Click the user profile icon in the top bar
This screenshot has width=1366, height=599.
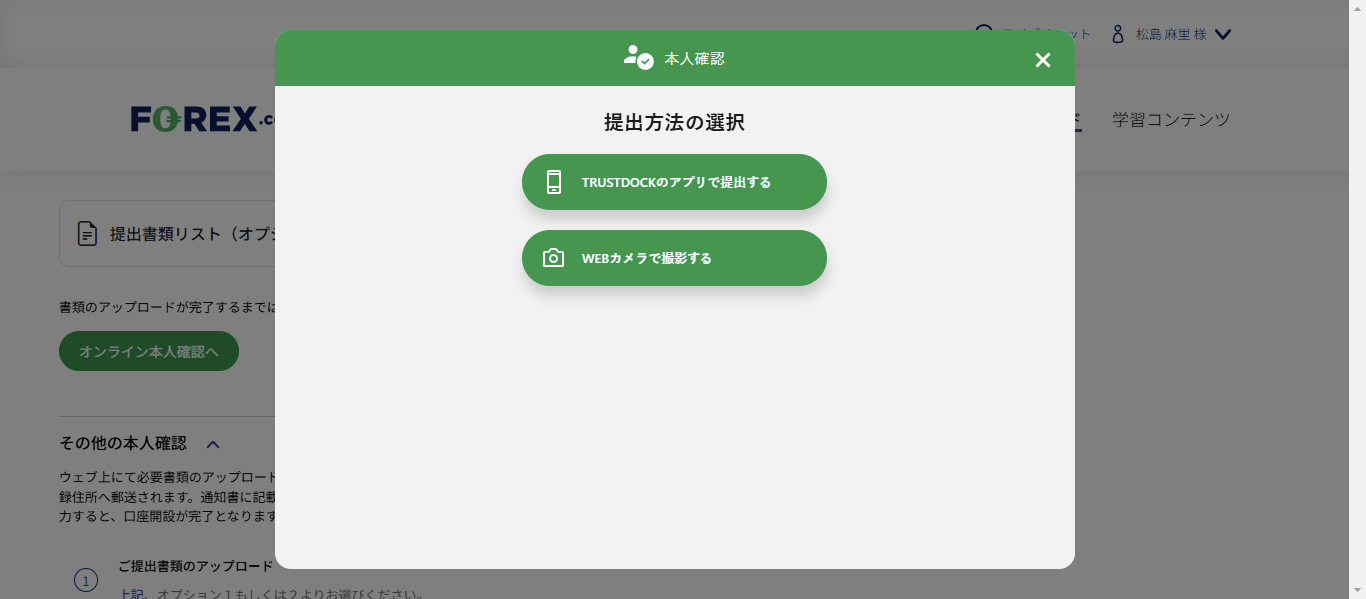(x=1117, y=33)
